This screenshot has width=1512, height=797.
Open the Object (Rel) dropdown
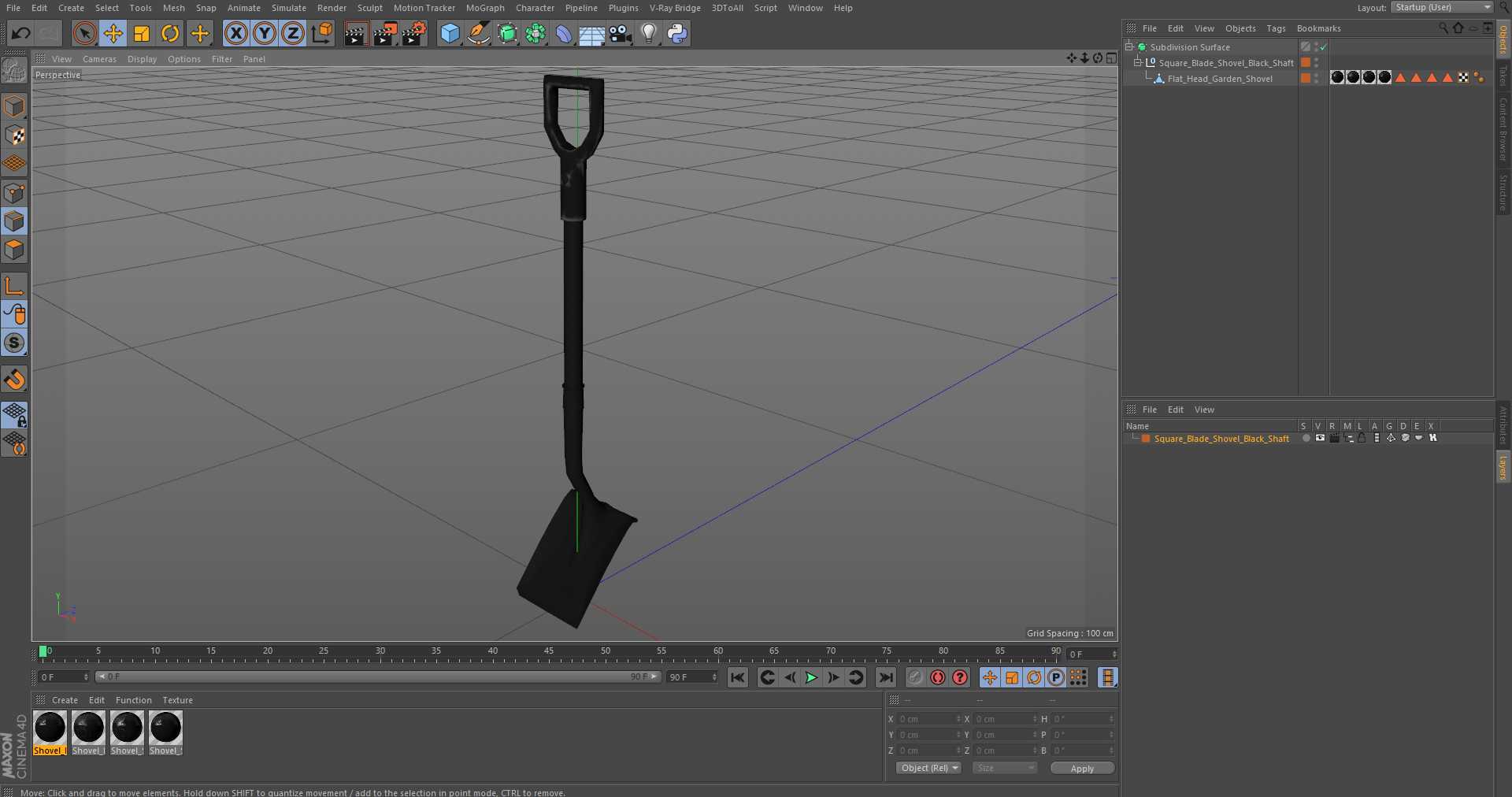click(928, 768)
